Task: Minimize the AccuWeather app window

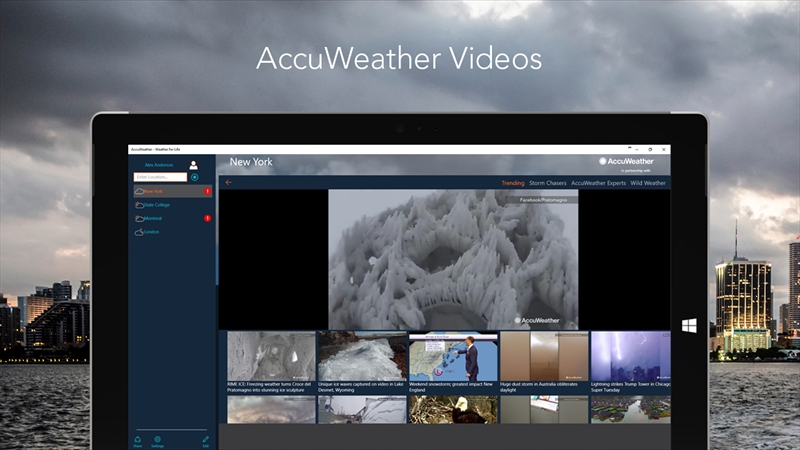Action: coord(637,149)
